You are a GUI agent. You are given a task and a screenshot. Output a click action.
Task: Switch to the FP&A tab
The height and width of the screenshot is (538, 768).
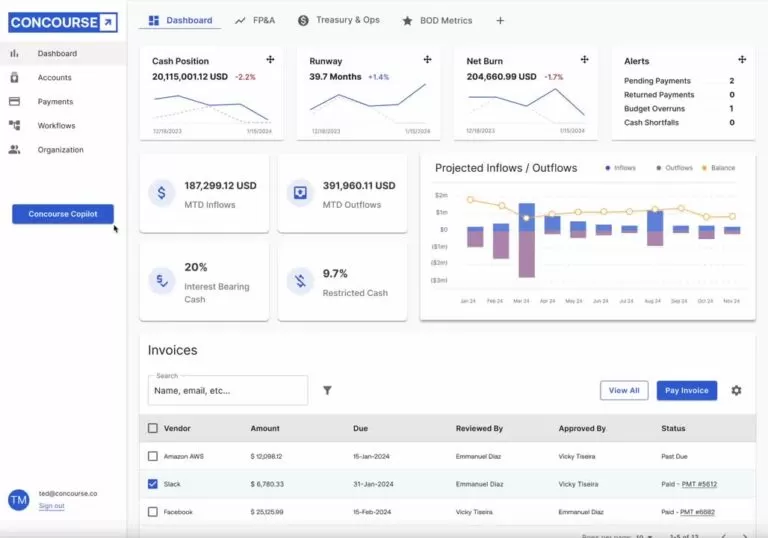tap(255, 21)
